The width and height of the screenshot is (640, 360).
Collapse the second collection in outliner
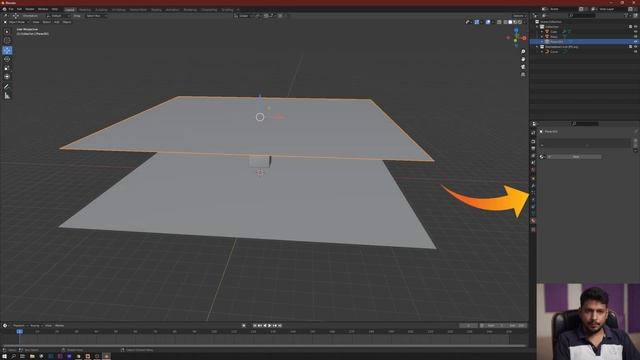[x=538, y=47]
